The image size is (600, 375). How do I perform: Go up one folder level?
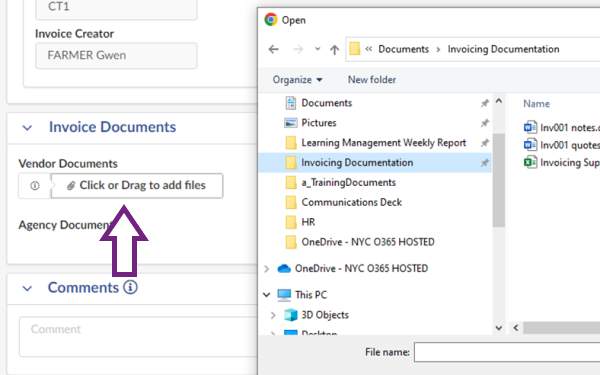click(x=334, y=49)
